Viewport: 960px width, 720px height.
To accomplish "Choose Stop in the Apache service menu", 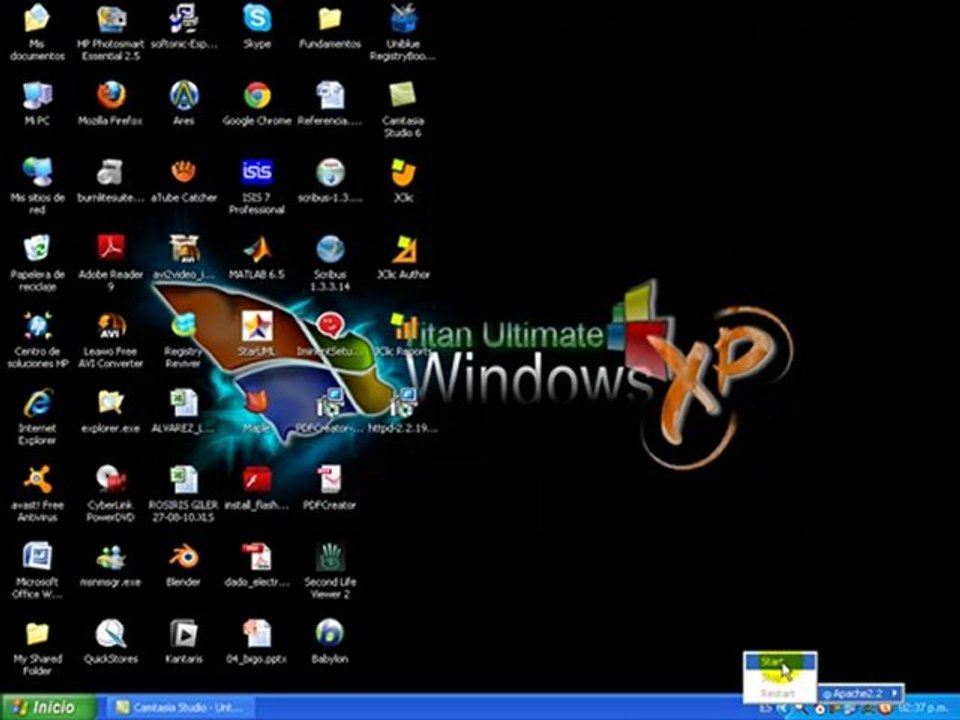I will 780,678.
